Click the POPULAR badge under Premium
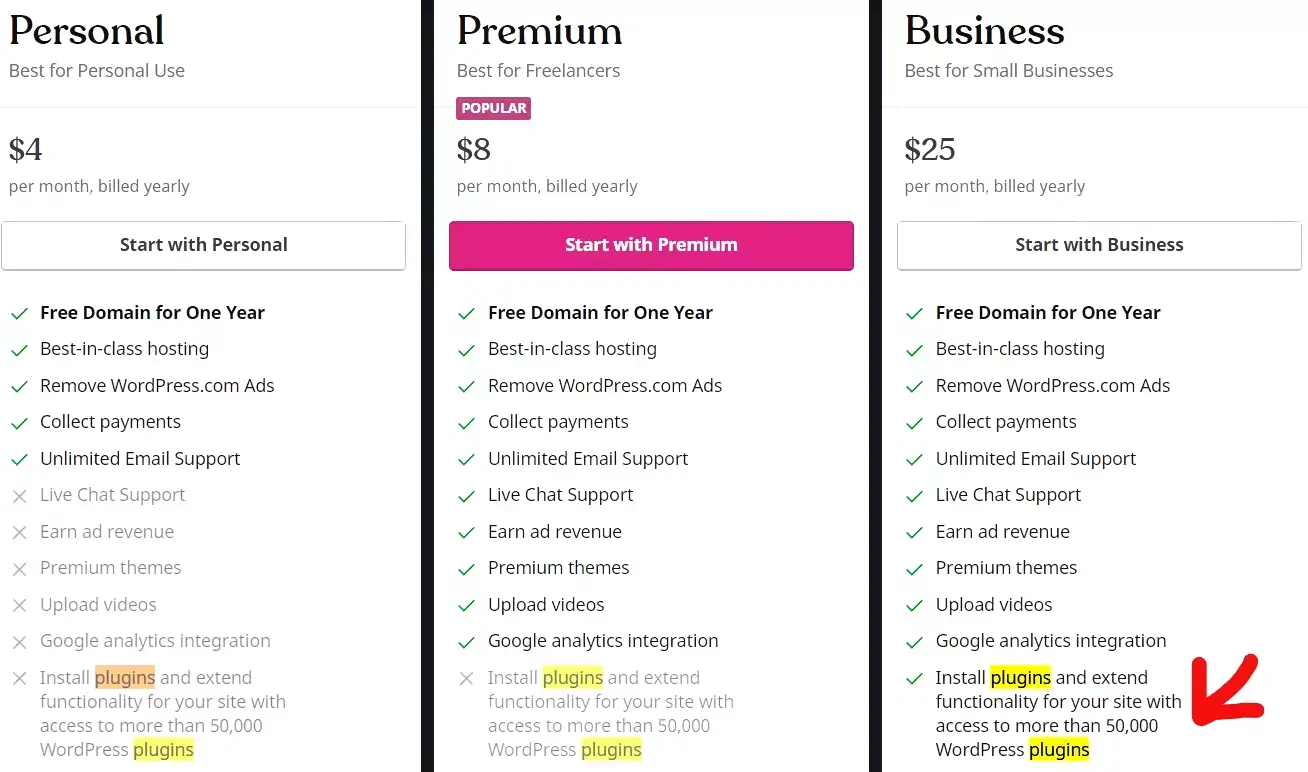 point(493,108)
